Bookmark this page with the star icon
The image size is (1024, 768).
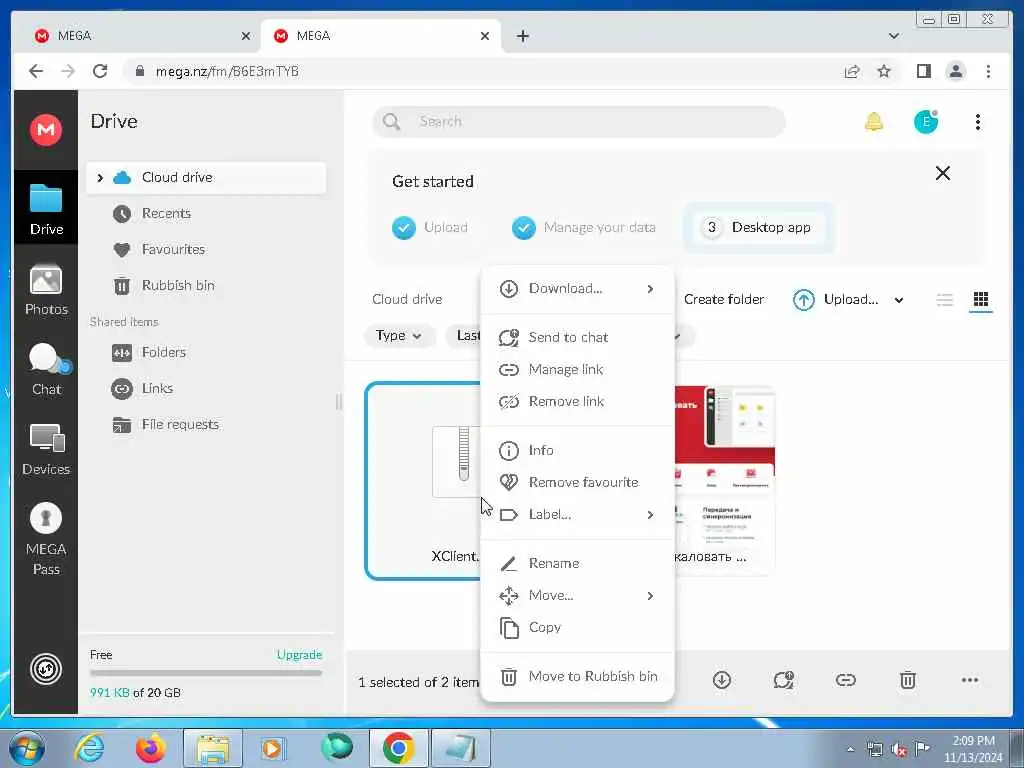click(884, 71)
